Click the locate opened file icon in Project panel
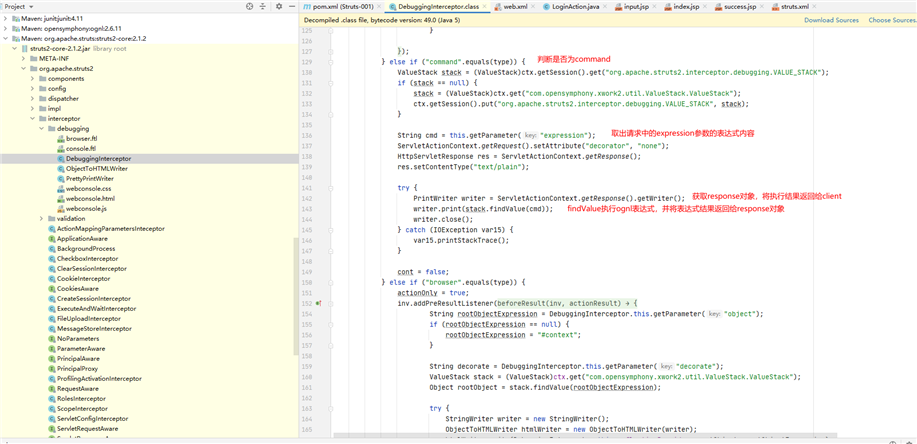Screen dimensions: 917x444 click(250, 6)
